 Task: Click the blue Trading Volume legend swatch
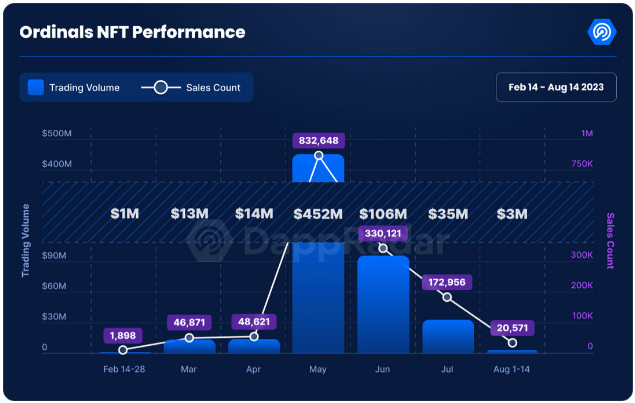(36, 88)
